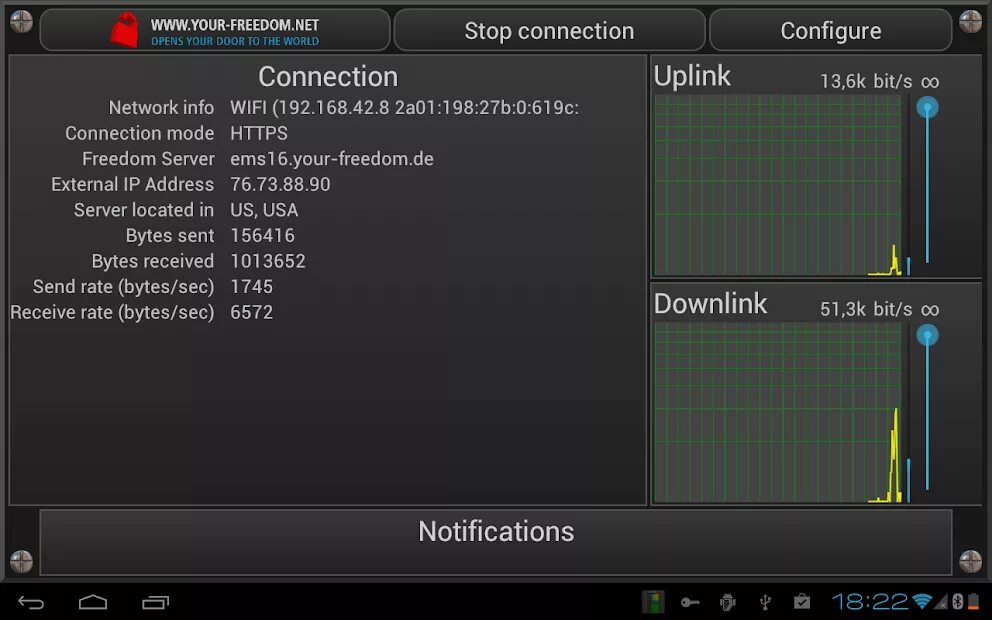Open the Configure screen

click(x=831, y=30)
